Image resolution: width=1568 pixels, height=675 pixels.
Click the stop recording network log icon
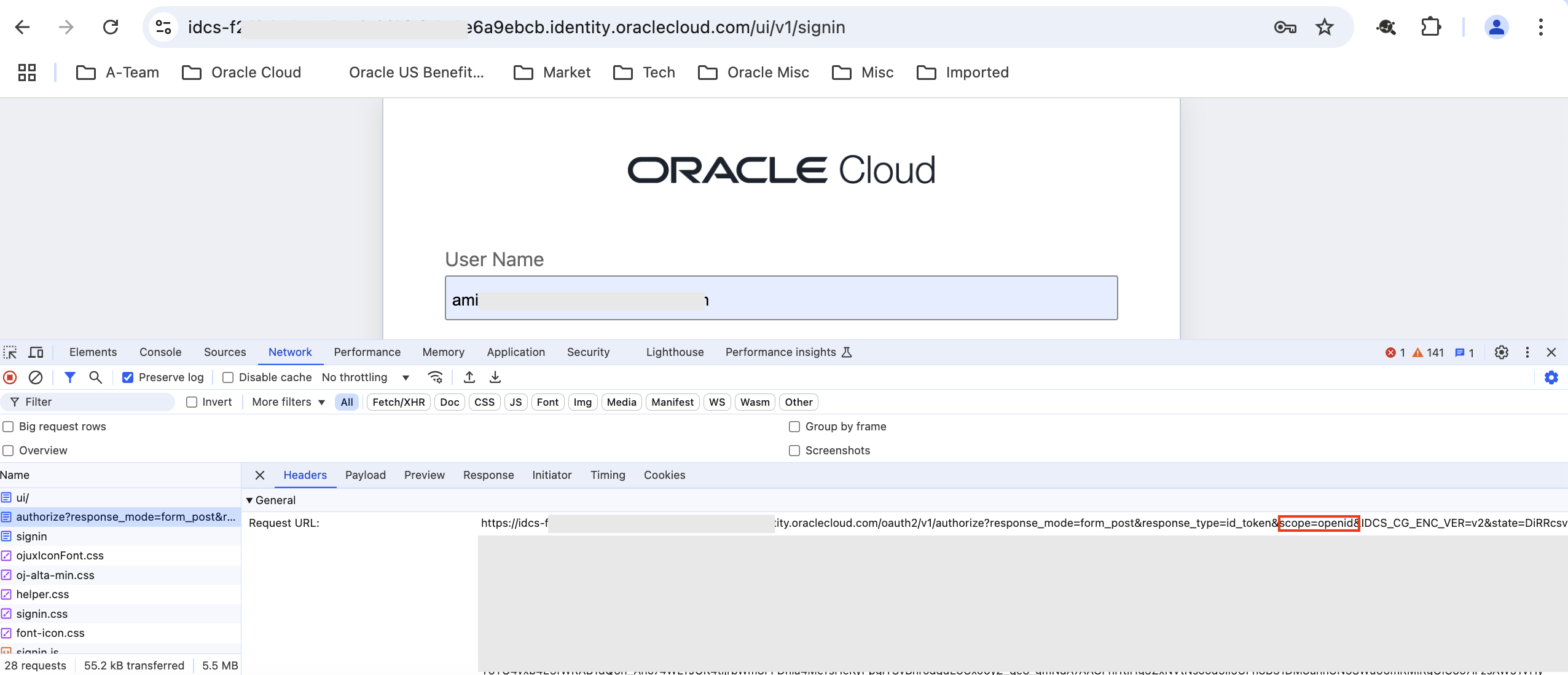pos(10,377)
